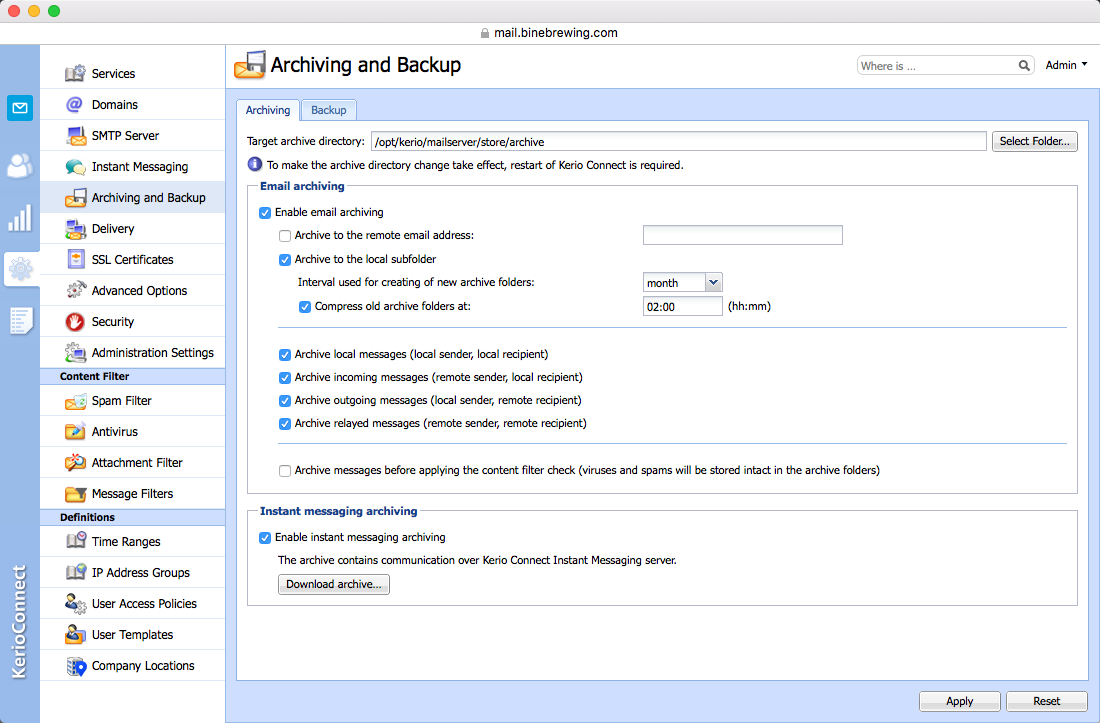Click the SSL Certificates icon
The height and width of the screenshot is (723, 1100).
click(75, 259)
